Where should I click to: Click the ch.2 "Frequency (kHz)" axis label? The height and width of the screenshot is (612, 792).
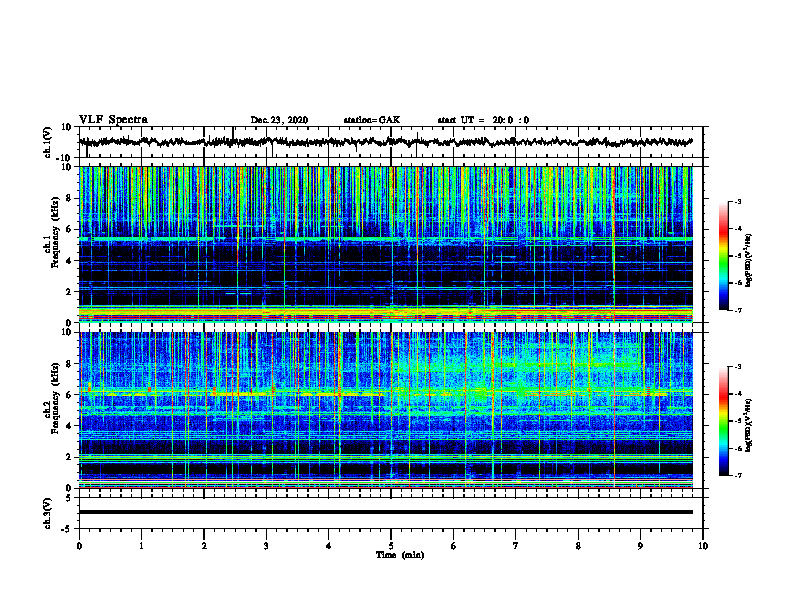[55, 398]
